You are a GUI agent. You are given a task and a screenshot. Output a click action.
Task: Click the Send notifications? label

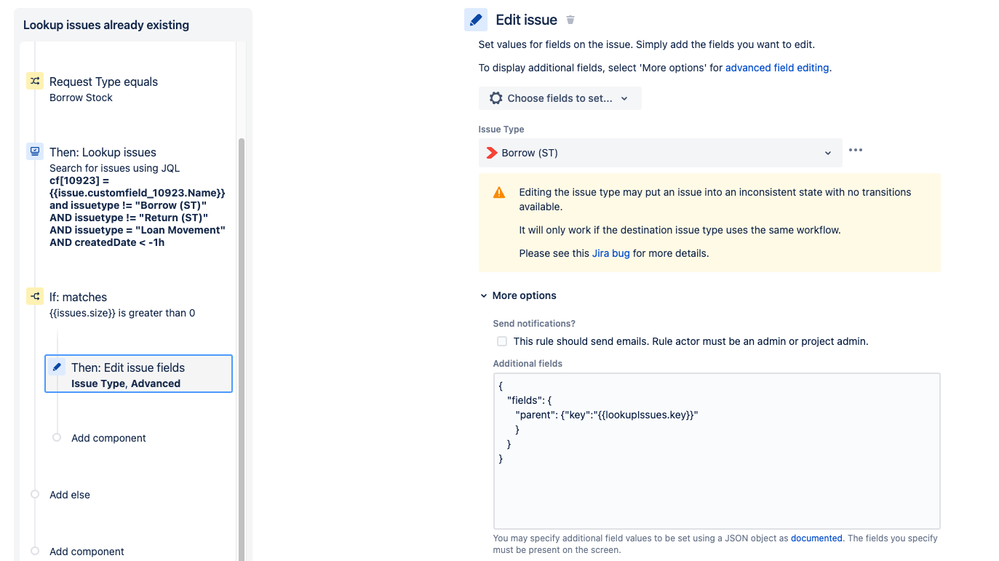point(534,323)
